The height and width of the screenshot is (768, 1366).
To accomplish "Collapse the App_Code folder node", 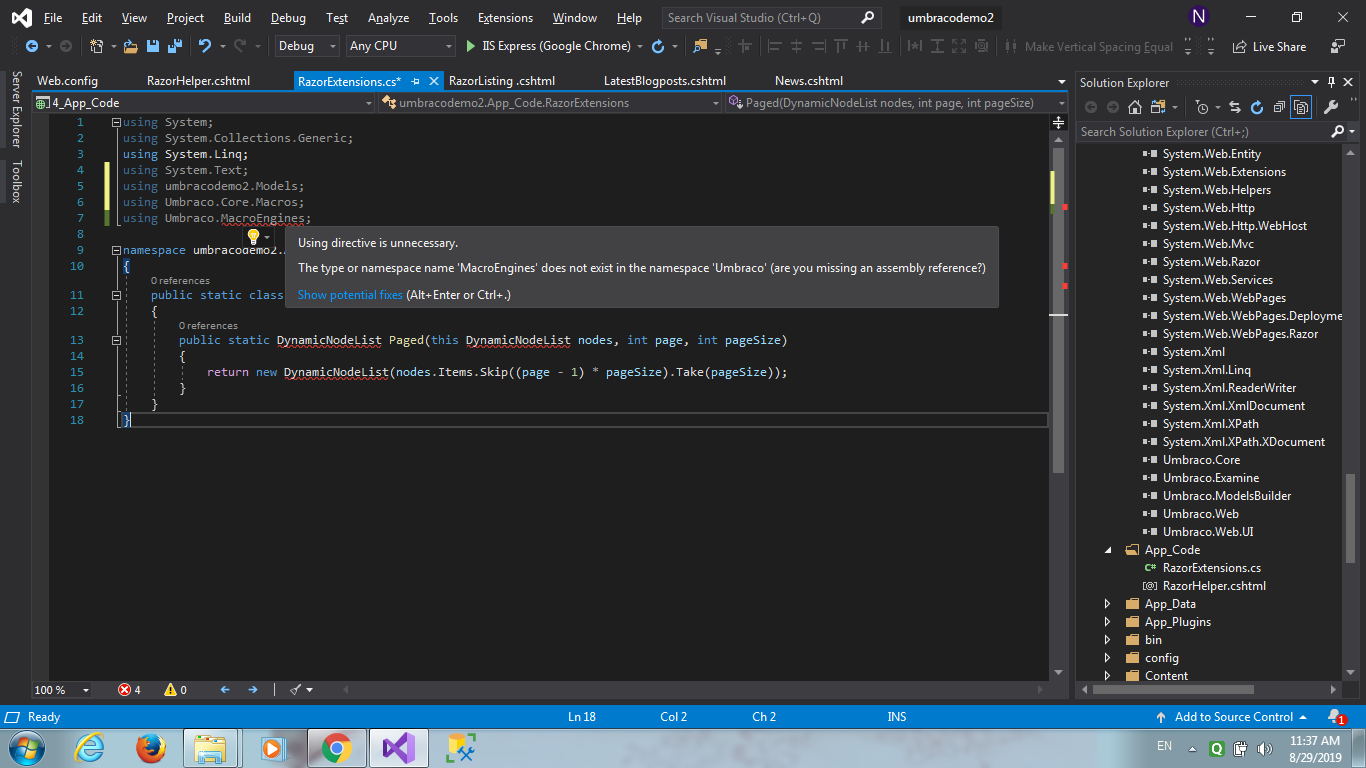I will [1107, 550].
